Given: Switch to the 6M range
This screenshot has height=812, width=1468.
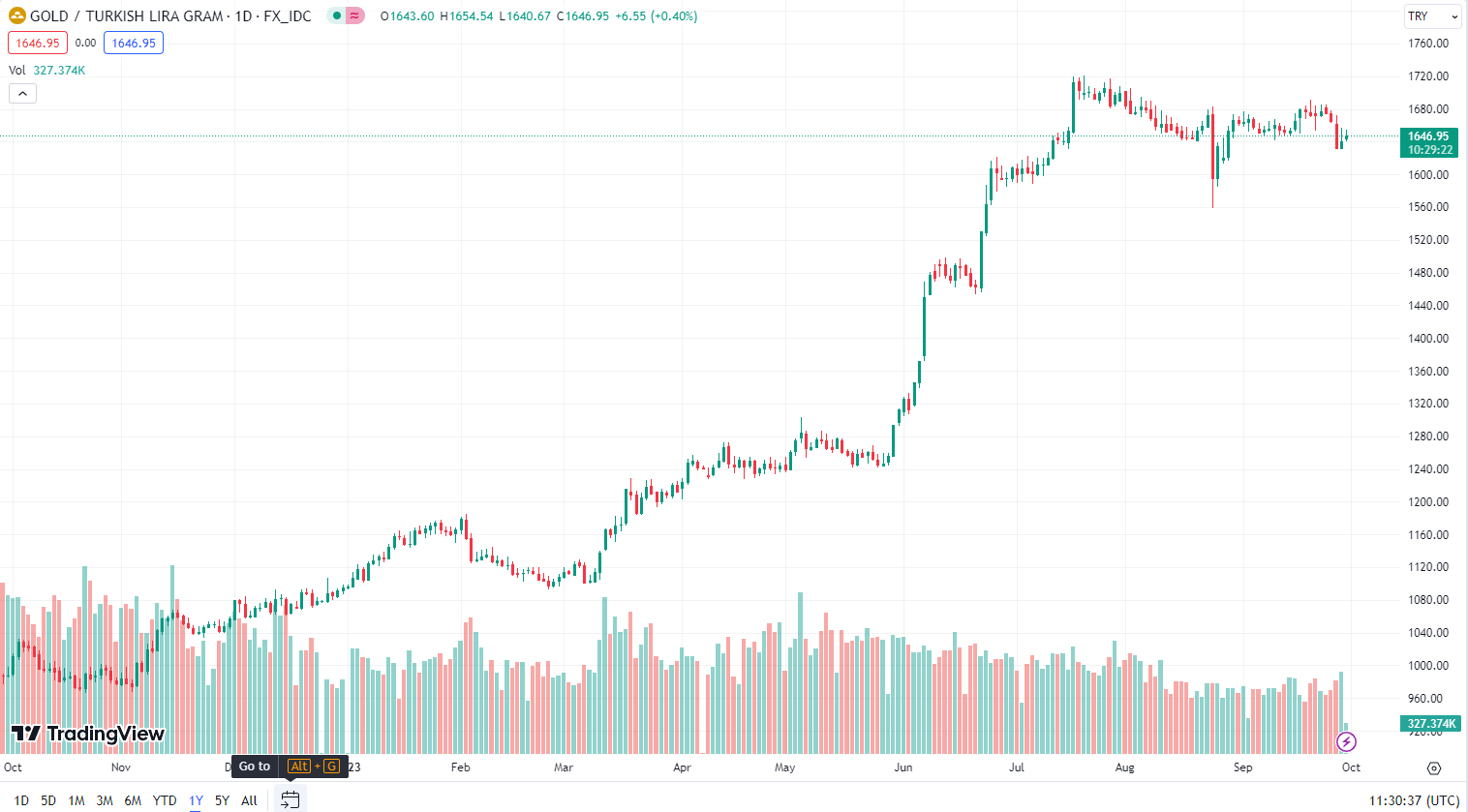Looking at the screenshot, I should pos(133,800).
